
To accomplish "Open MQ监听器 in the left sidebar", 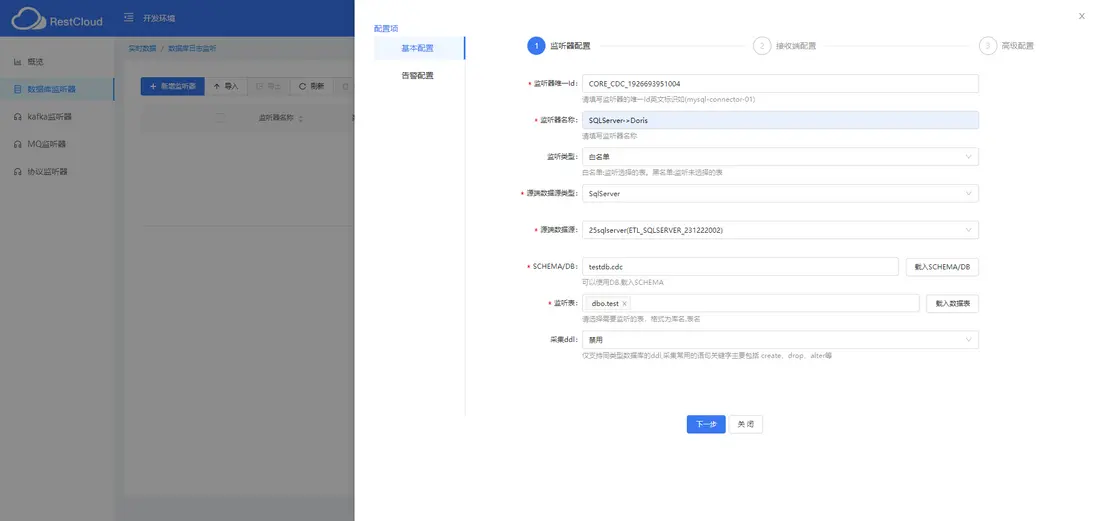I will [57, 144].
